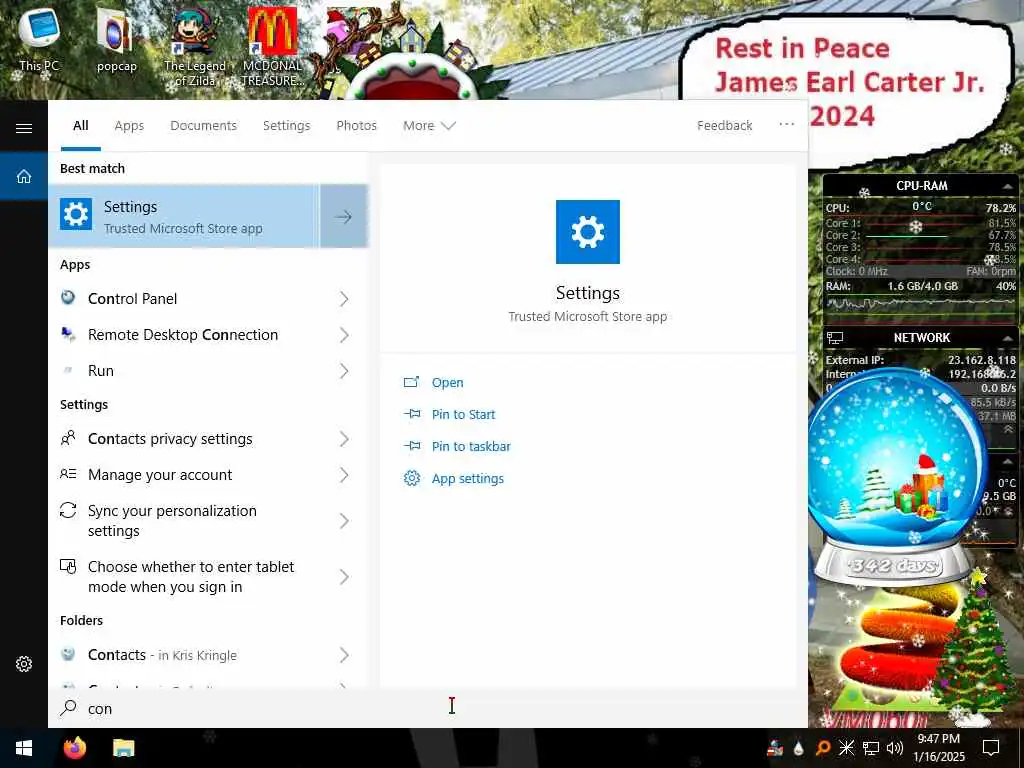Expand tablet mode setting chevron
The image size is (1024, 768).
344,577
